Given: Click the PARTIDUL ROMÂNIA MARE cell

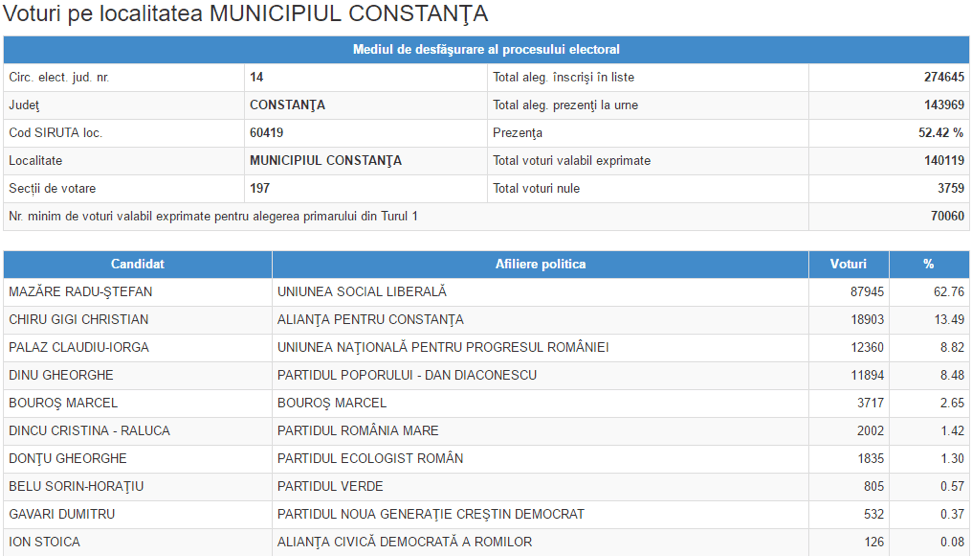Looking at the screenshot, I should [358, 431].
